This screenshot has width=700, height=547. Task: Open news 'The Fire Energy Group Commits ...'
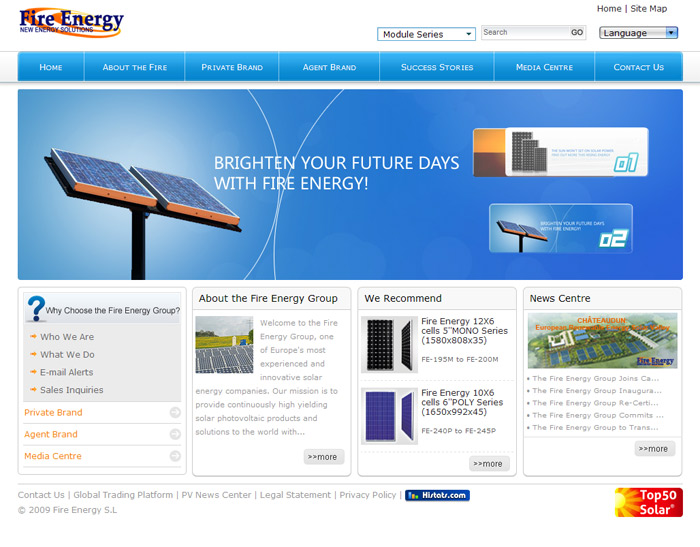tap(598, 415)
